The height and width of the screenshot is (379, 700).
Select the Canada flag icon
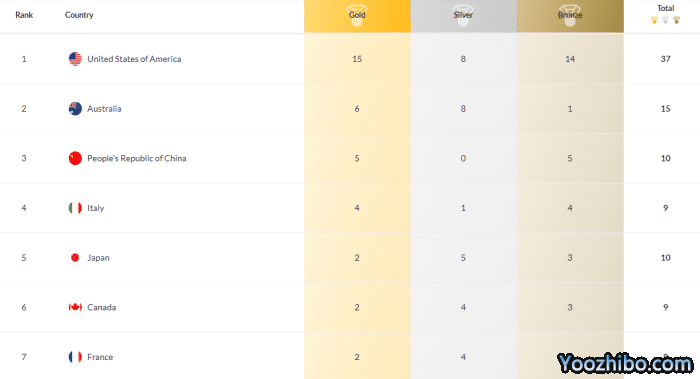[75, 307]
